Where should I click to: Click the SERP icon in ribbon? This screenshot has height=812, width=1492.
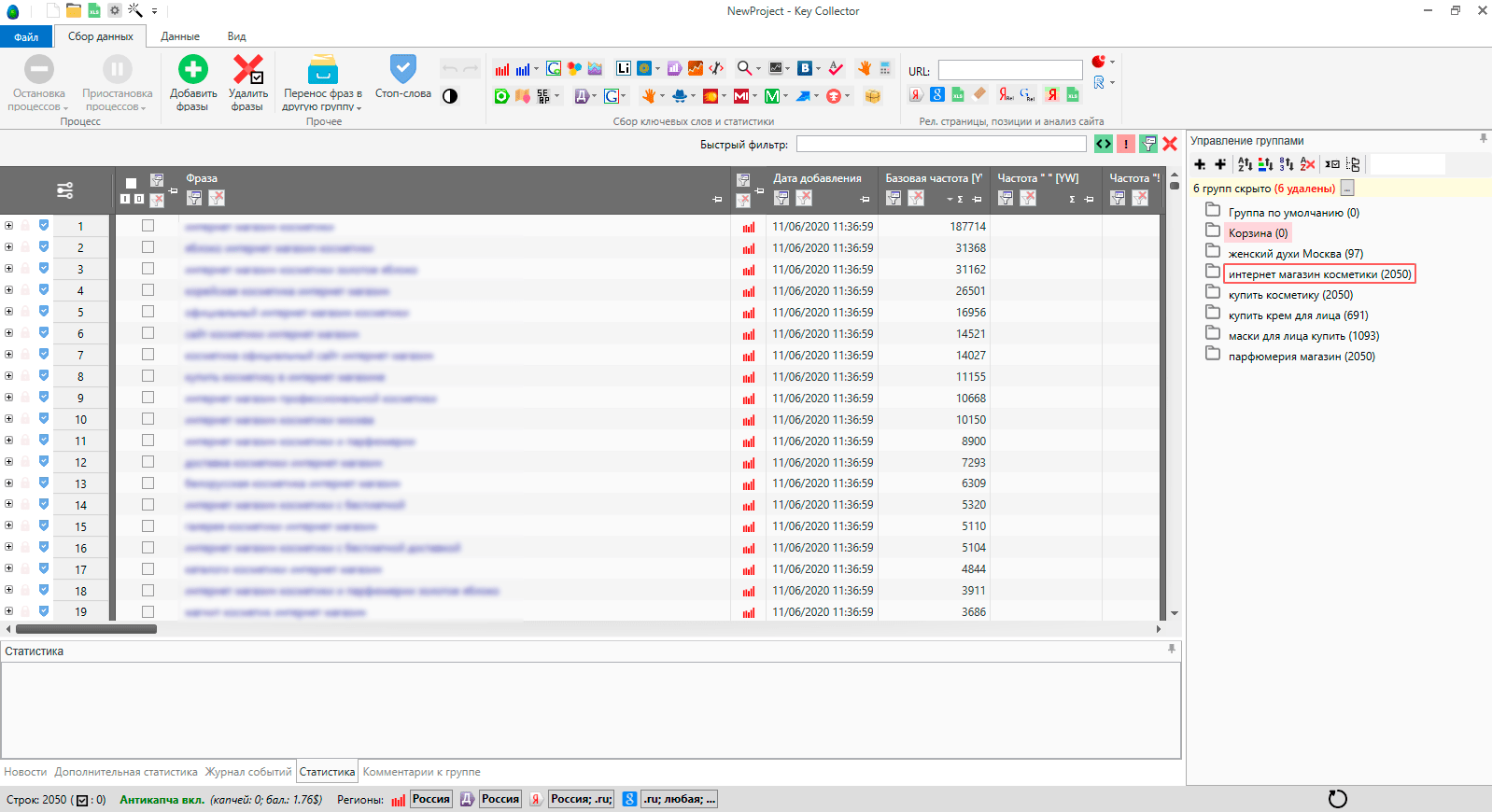point(543,96)
